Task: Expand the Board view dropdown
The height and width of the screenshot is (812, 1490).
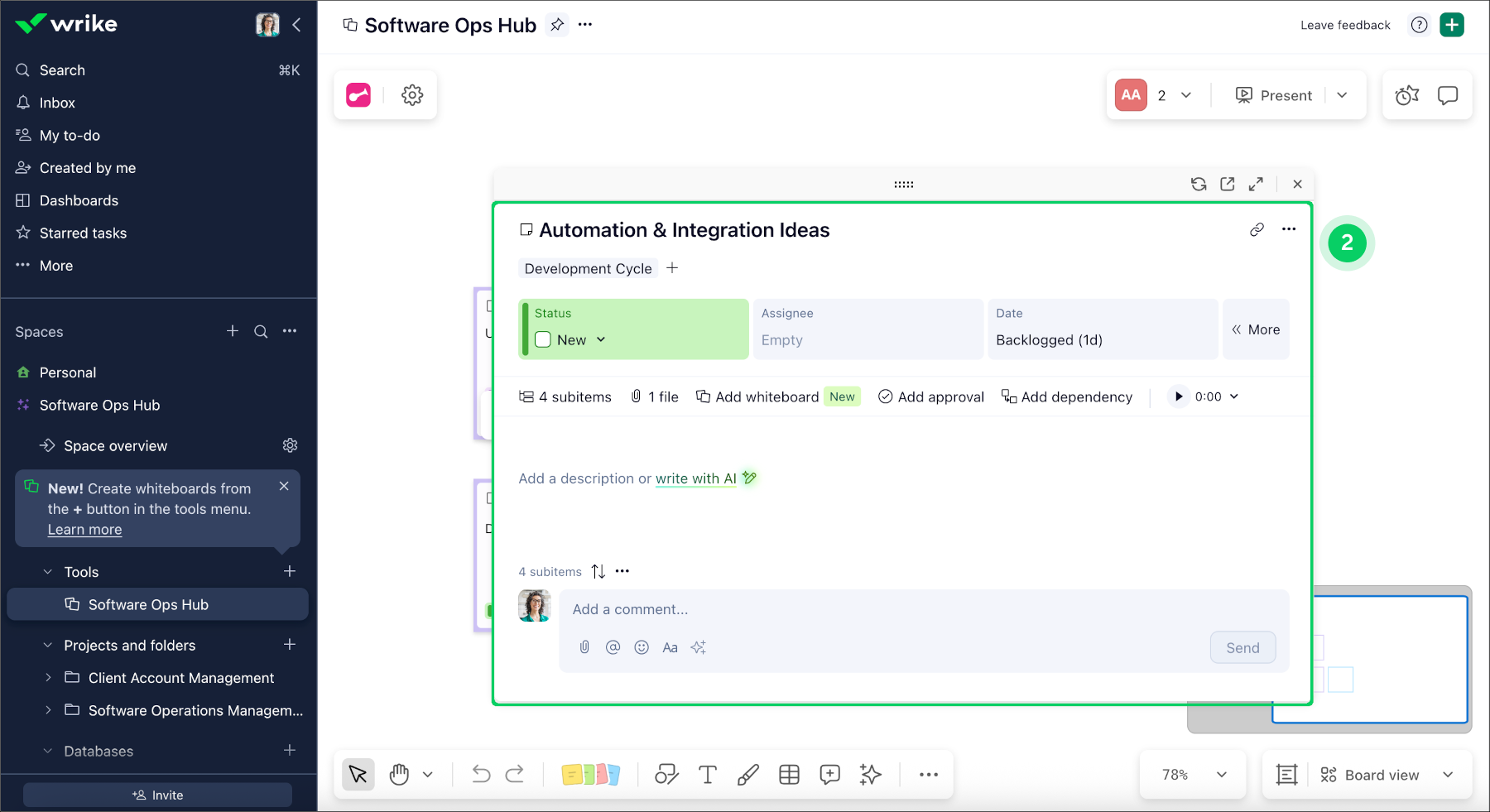Action: click(x=1448, y=775)
